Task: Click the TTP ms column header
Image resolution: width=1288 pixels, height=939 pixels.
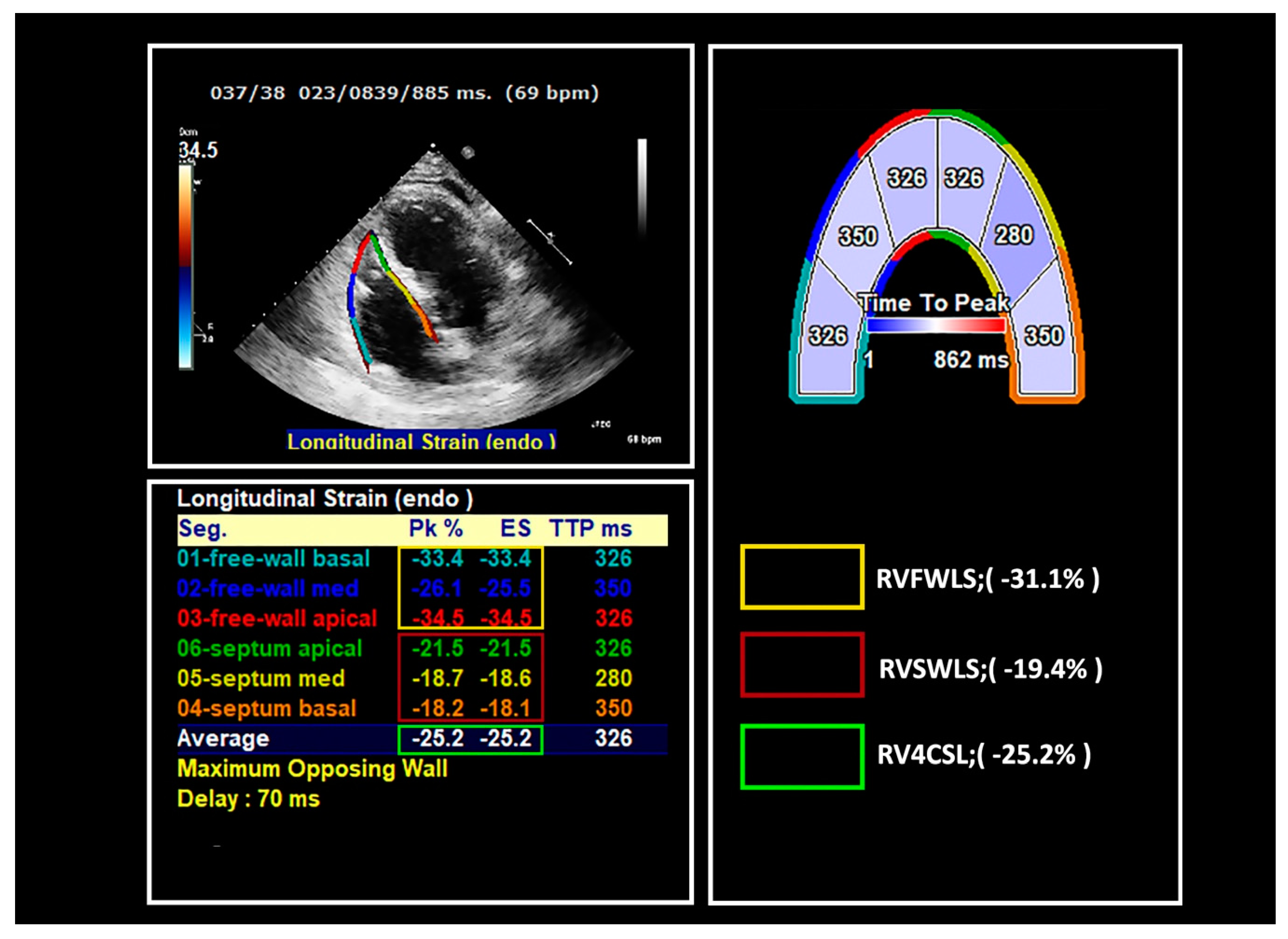Action: pos(590,529)
